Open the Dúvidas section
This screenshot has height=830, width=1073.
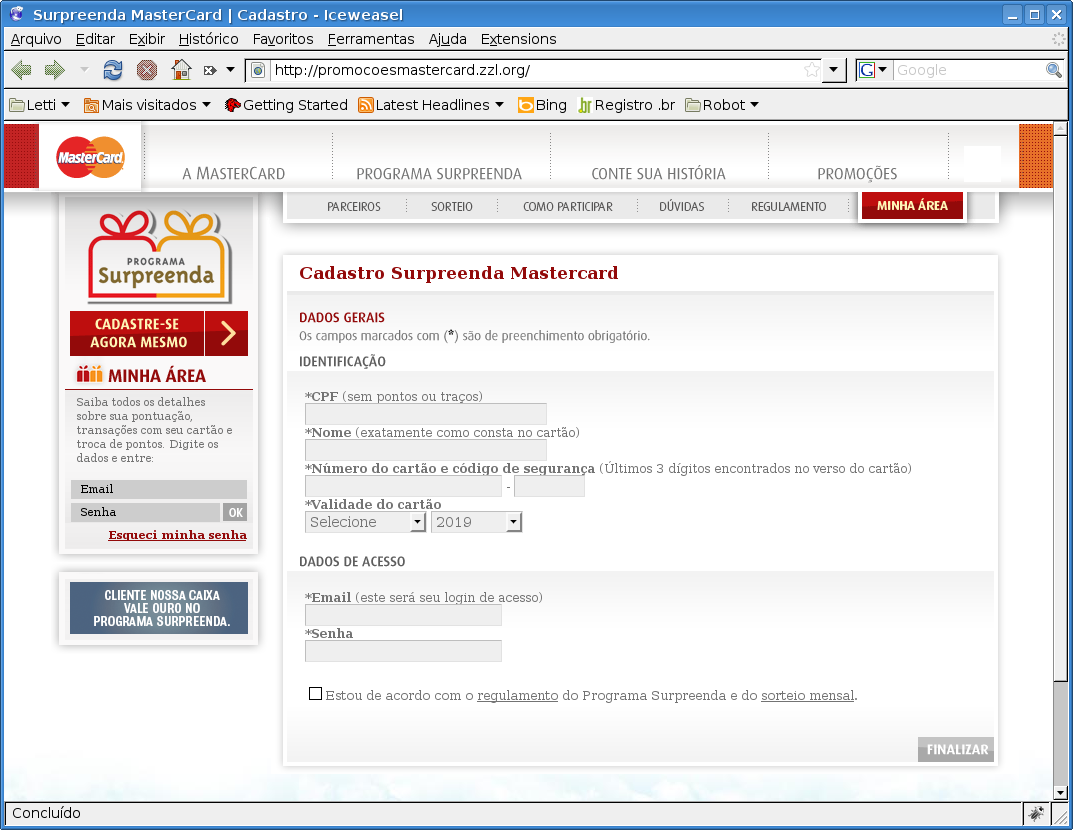(x=682, y=206)
